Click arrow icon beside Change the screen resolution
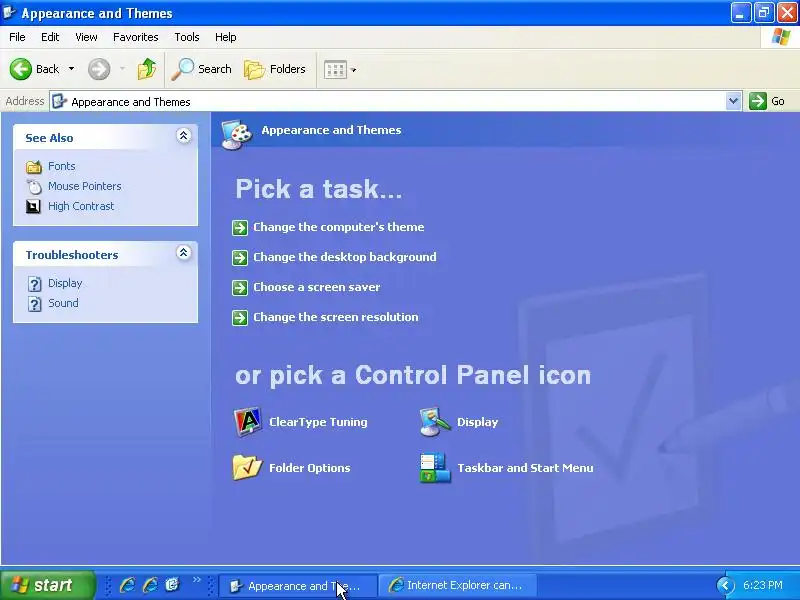Screen dimensions: 800x600 click(240, 318)
